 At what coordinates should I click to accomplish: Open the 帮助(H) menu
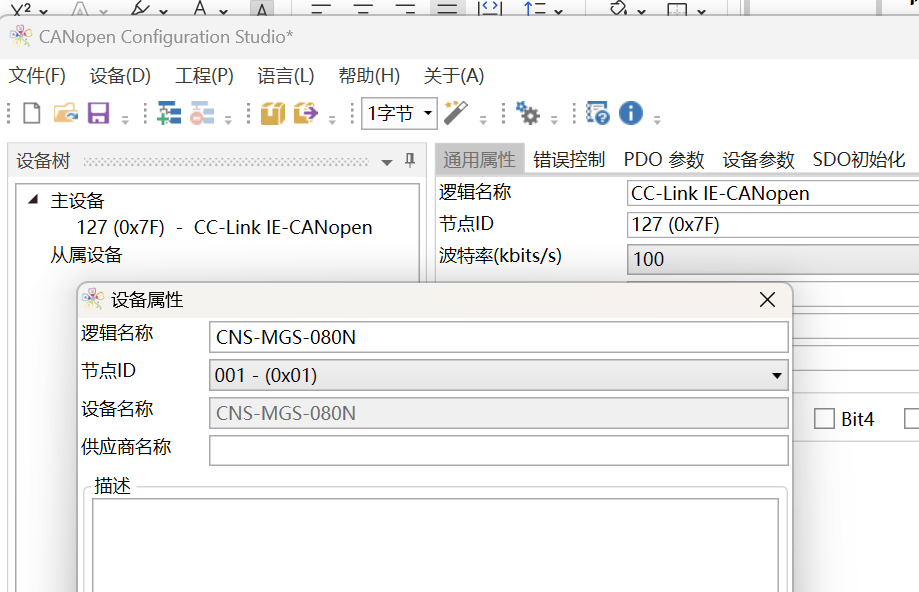tap(369, 76)
